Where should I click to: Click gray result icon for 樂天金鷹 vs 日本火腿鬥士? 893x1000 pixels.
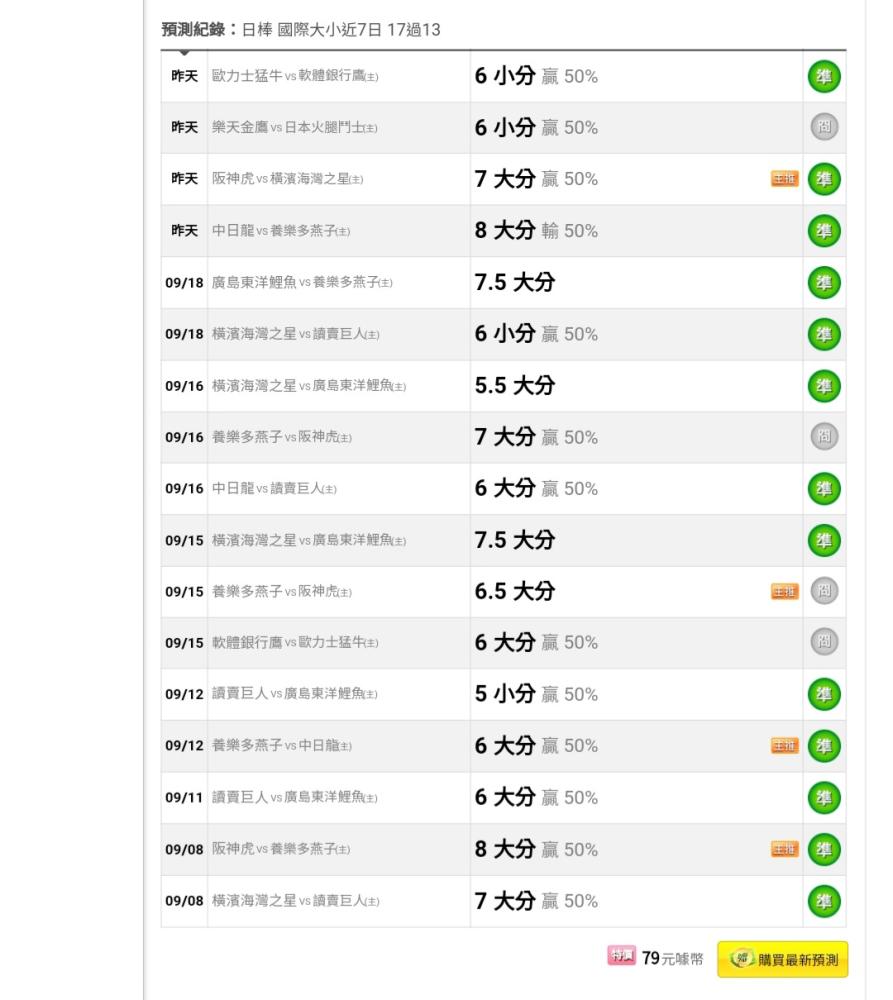824,128
